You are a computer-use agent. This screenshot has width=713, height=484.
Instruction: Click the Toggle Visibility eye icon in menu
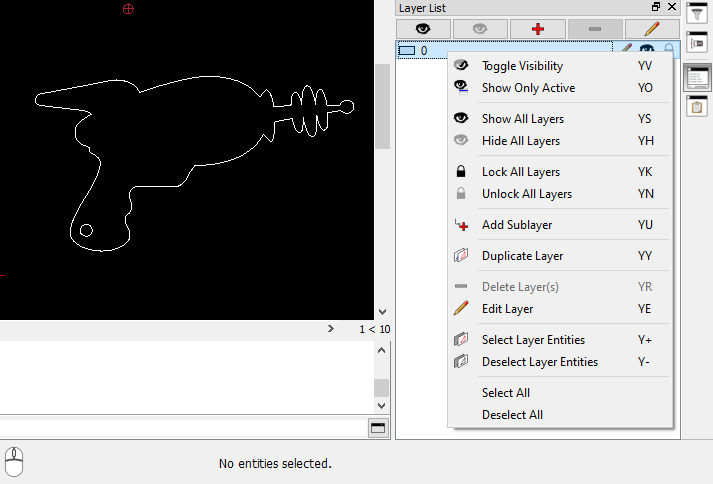pyautogui.click(x=461, y=65)
